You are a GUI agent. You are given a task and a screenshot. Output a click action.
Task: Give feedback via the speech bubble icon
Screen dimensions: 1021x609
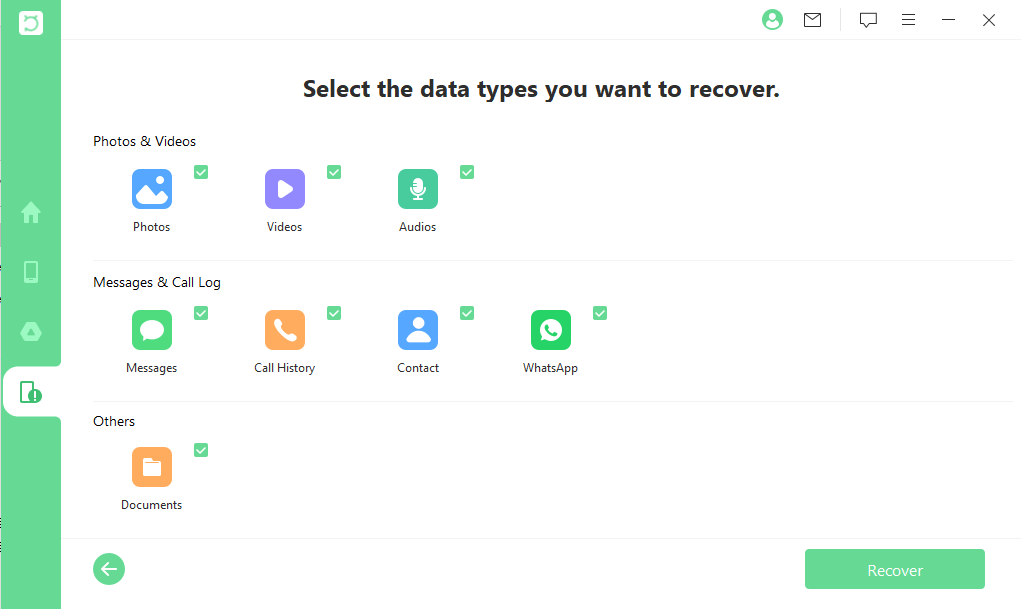point(867,19)
